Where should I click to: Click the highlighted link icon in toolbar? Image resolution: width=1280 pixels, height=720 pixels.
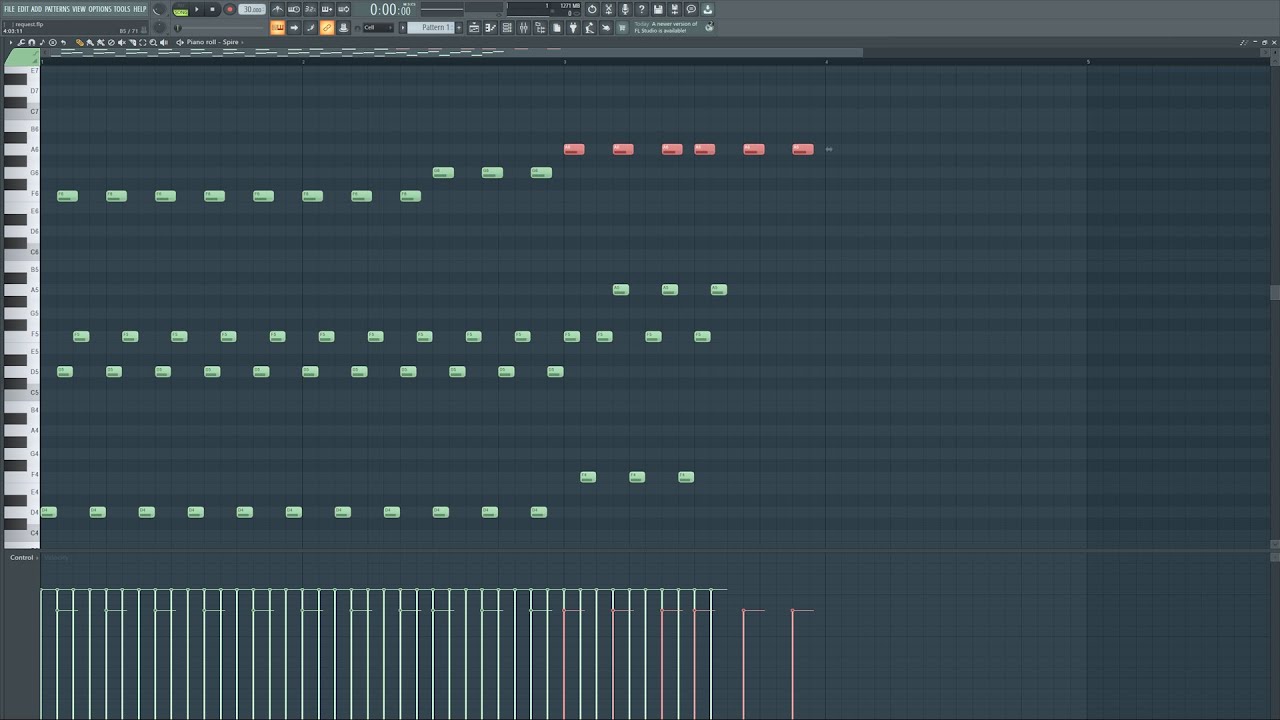click(327, 28)
